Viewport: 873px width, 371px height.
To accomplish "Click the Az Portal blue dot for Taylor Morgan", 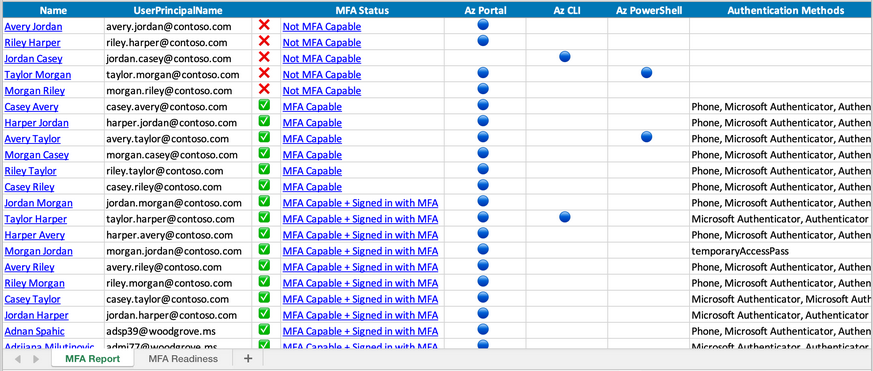I will (483, 72).
